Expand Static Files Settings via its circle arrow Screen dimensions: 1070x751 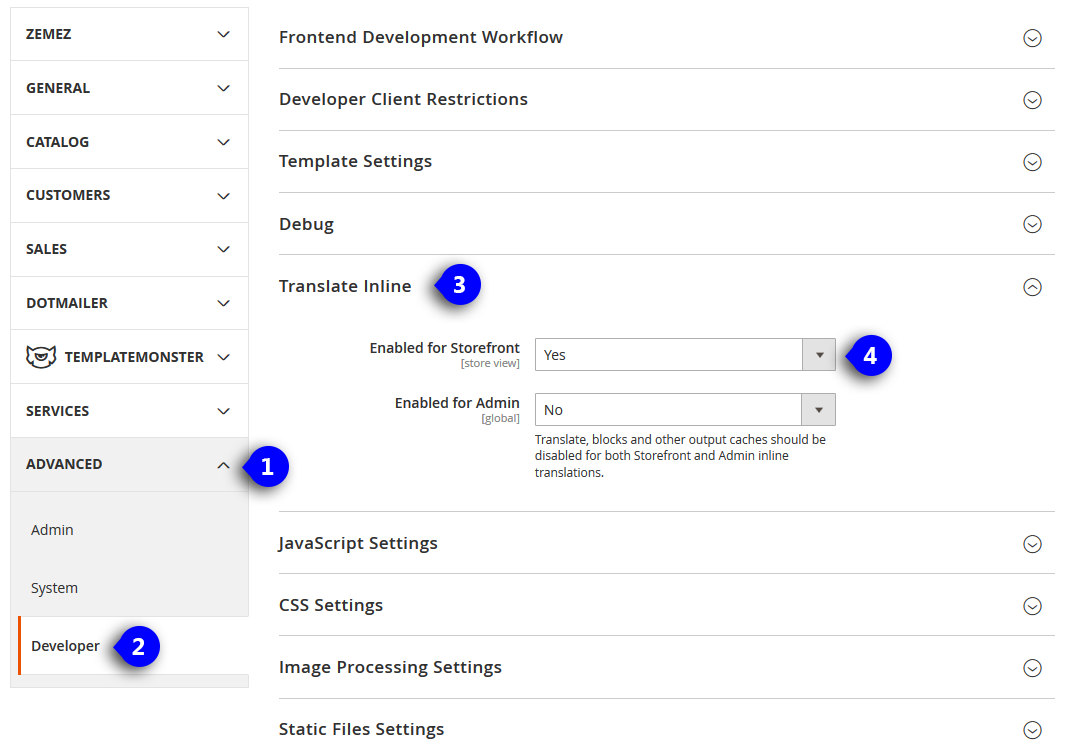(1032, 731)
